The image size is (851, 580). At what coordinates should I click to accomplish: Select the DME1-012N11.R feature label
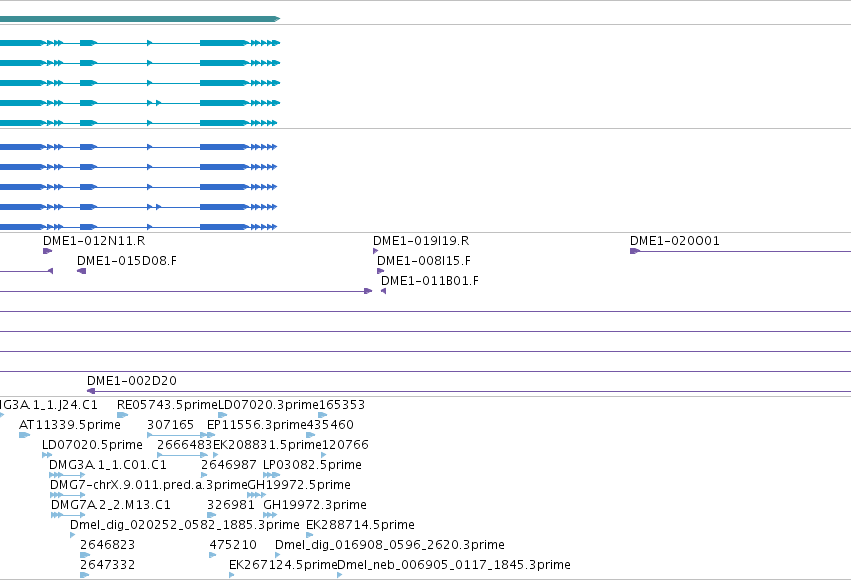[94, 241]
